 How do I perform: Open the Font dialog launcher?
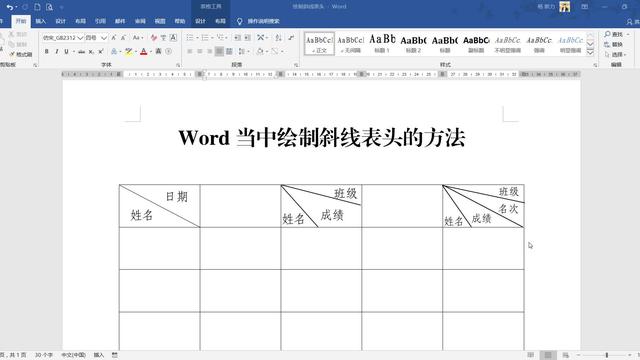coord(178,65)
